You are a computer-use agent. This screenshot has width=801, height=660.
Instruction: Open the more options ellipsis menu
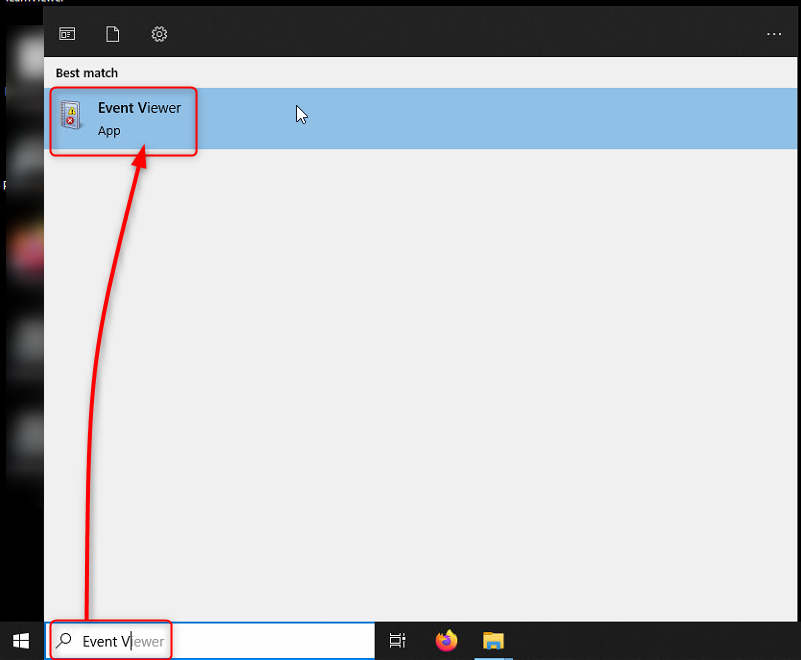tap(774, 34)
